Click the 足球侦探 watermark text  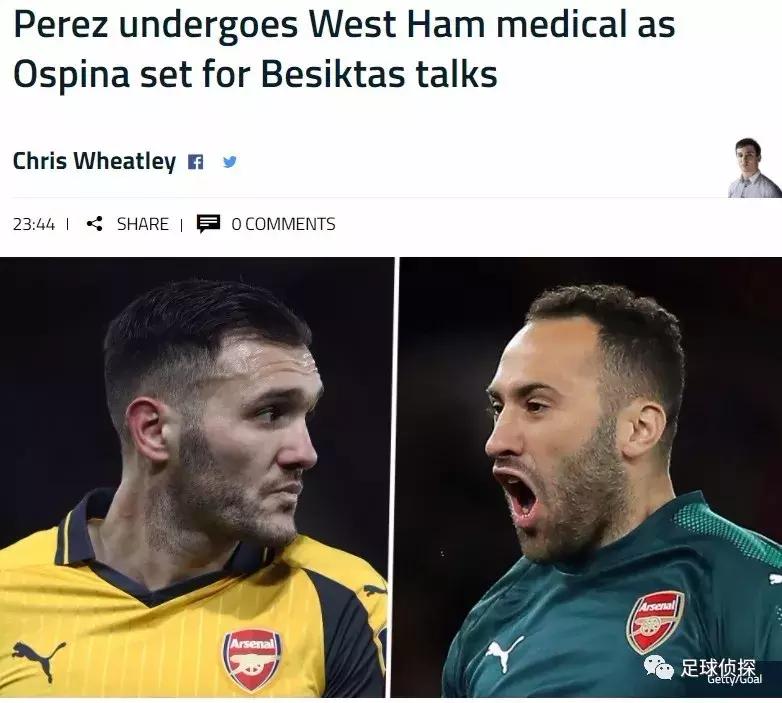(718, 667)
